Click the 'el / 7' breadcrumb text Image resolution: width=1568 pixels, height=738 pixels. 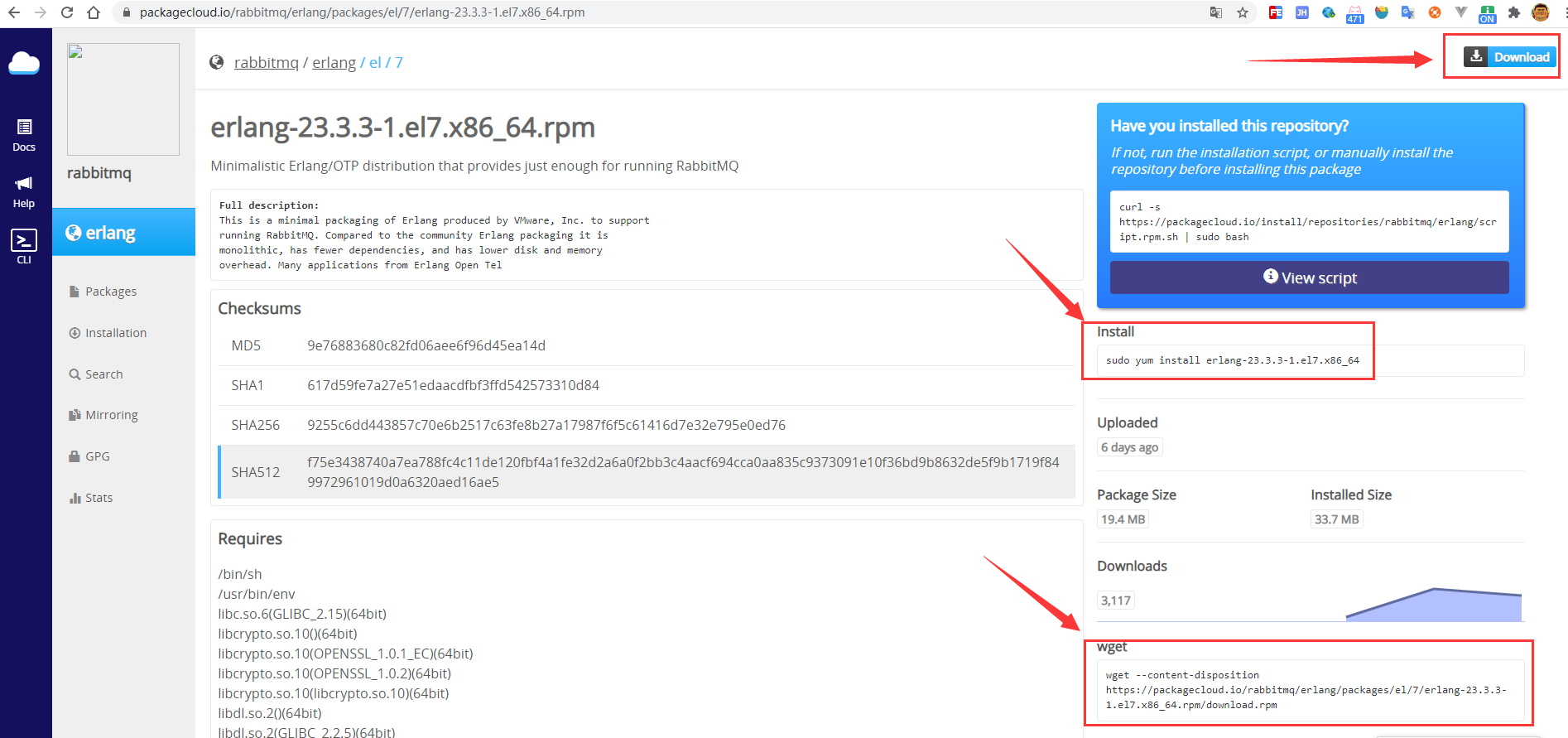[x=386, y=63]
